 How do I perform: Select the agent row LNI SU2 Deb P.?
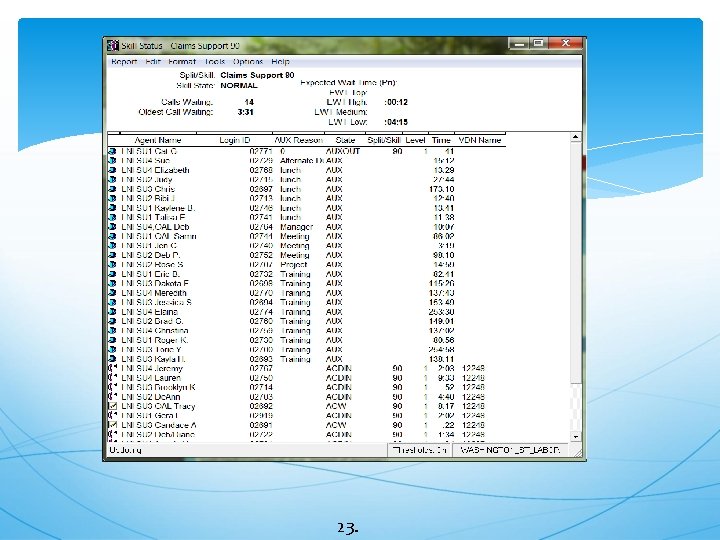306,255
